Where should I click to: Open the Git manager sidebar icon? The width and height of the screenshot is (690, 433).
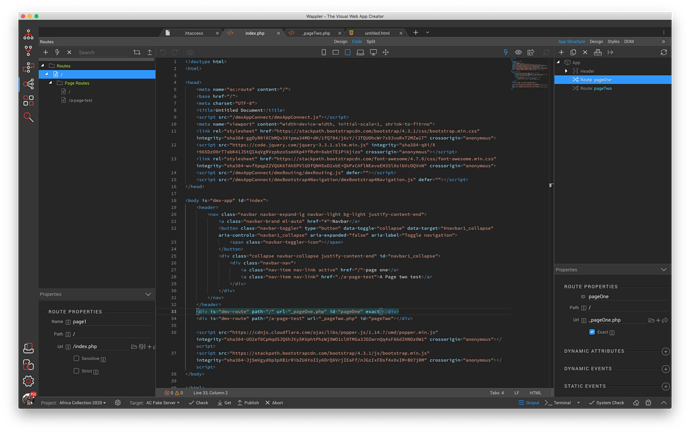click(29, 51)
